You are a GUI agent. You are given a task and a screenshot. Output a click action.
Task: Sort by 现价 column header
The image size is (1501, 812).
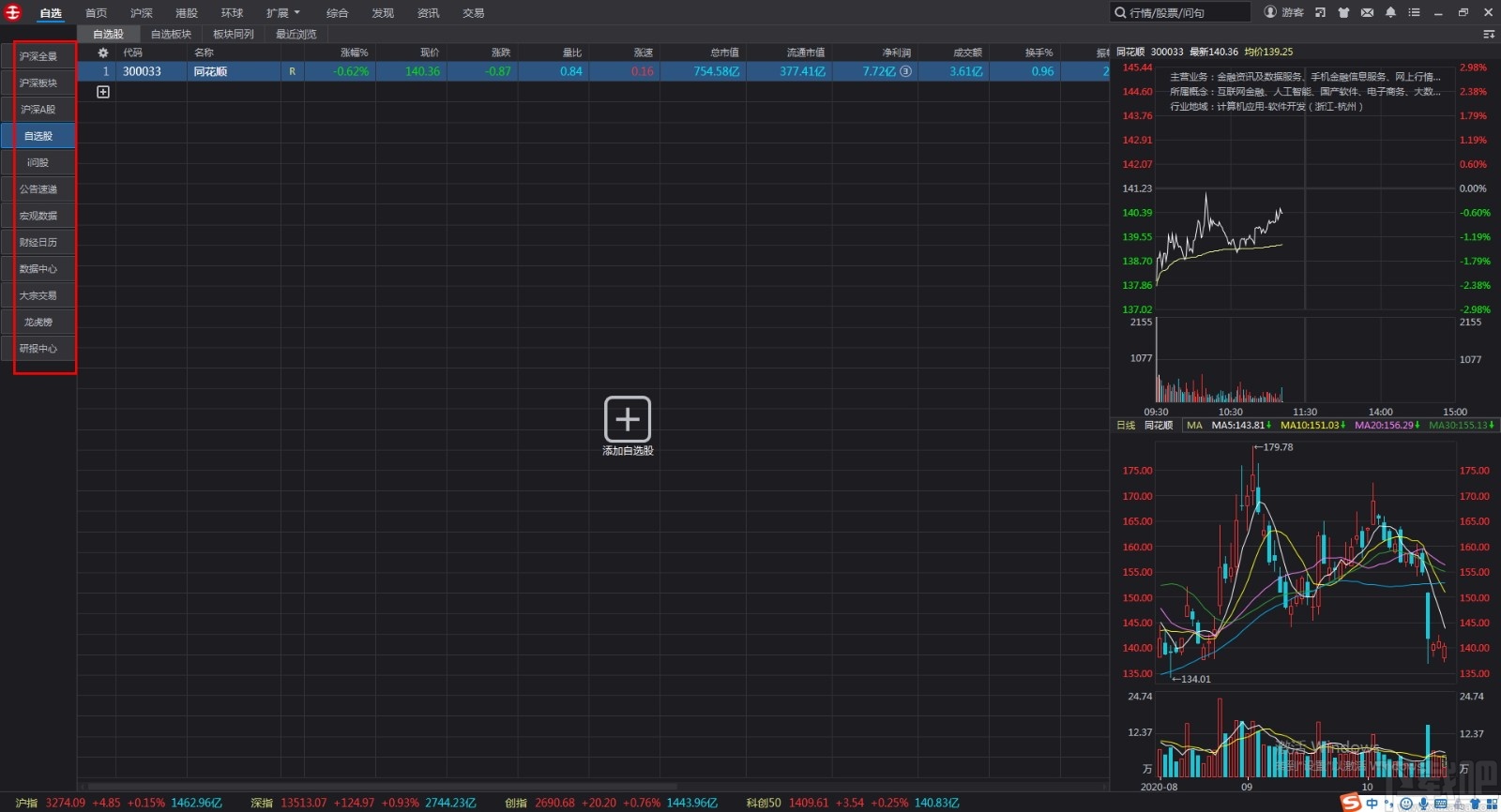point(430,53)
